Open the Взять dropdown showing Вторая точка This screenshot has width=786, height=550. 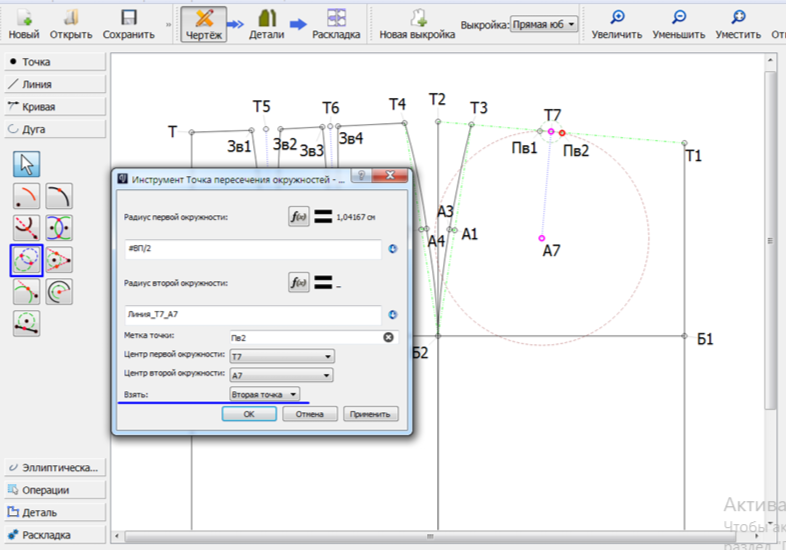264,394
